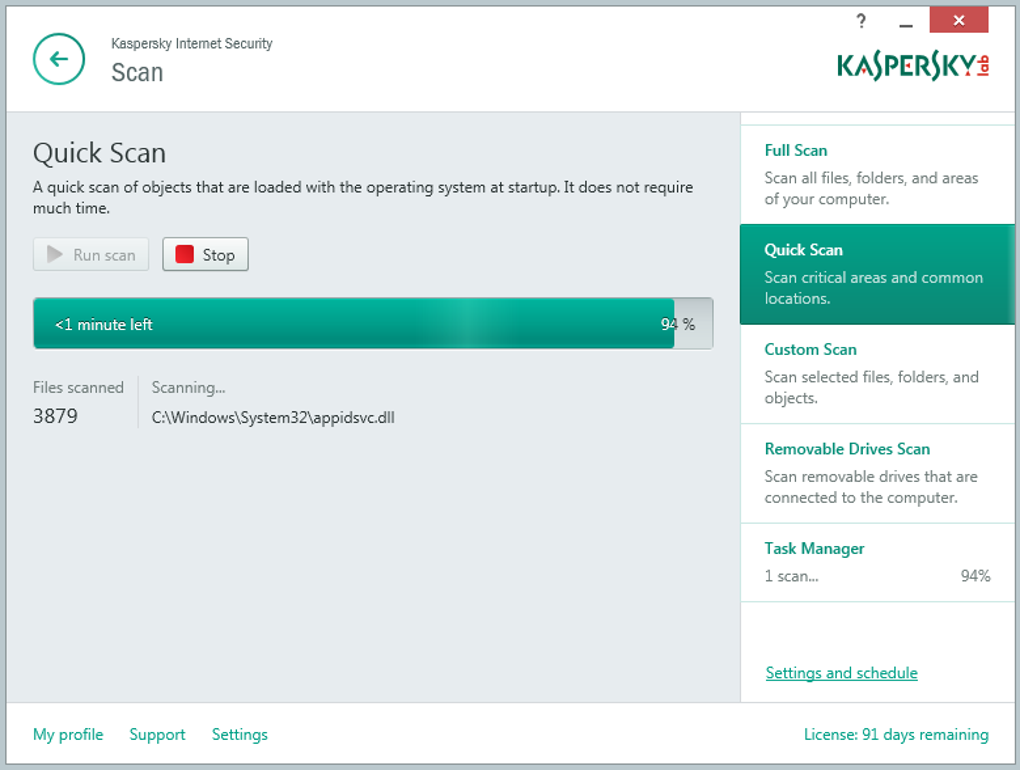Open Settings and schedule link

[x=841, y=673]
